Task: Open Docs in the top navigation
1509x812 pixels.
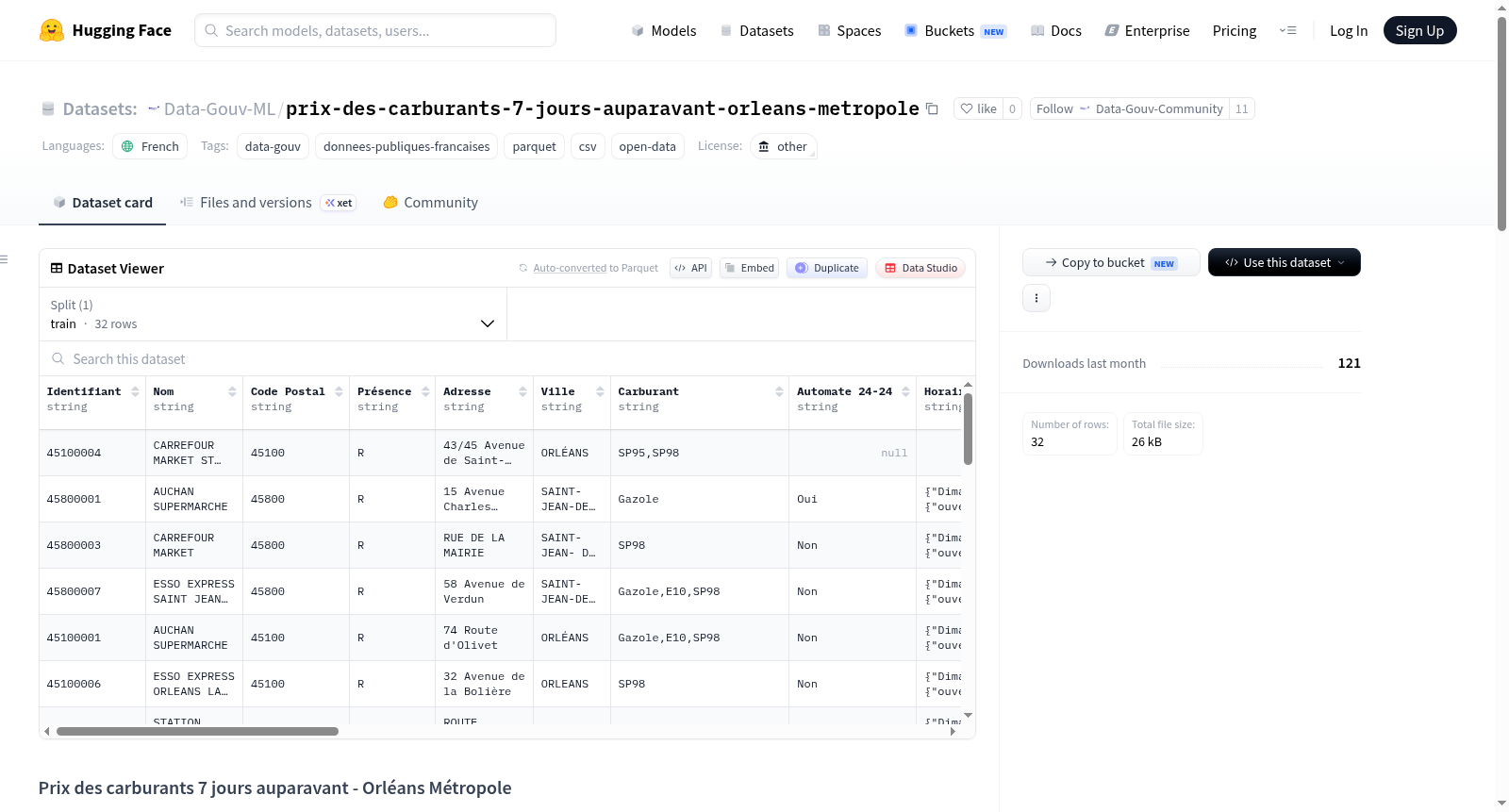Action: point(1055,30)
